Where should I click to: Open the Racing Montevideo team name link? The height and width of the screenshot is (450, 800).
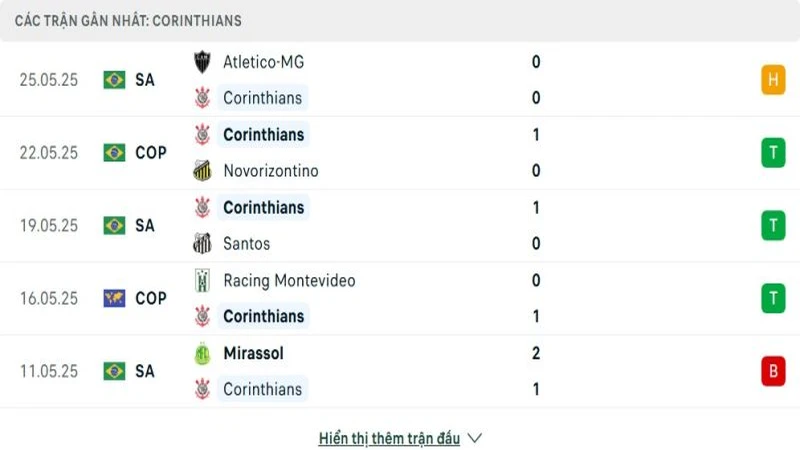click(x=289, y=281)
